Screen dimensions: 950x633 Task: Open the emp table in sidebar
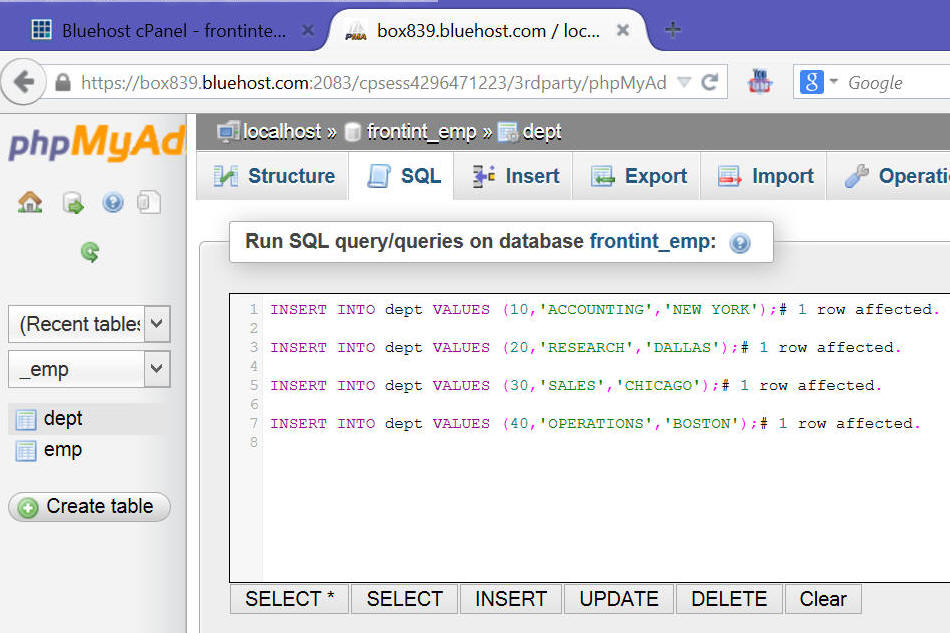click(63, 450)
